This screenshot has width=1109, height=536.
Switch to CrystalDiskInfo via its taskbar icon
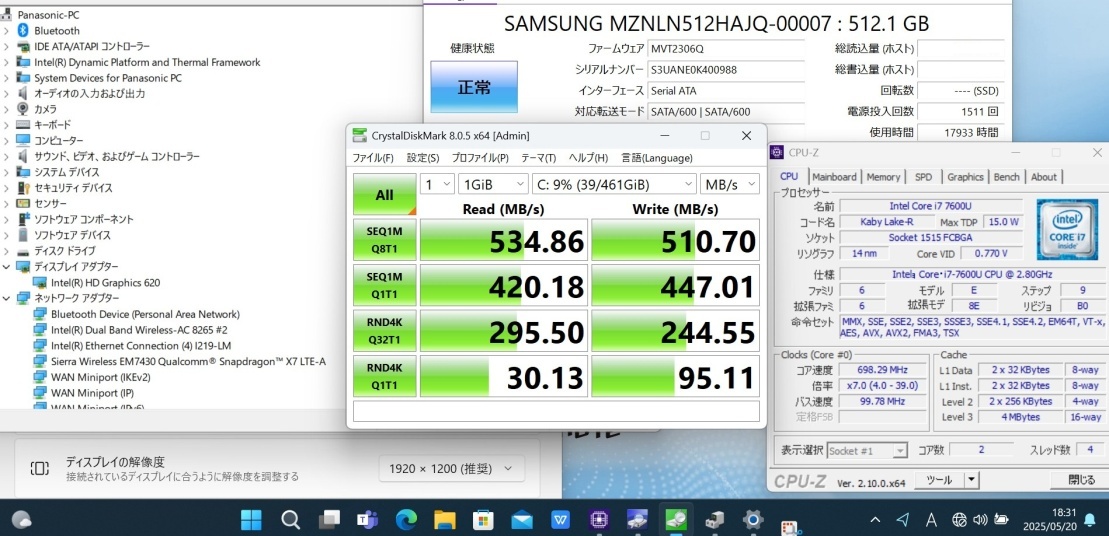pyautogui.click(x=638, y=520)
